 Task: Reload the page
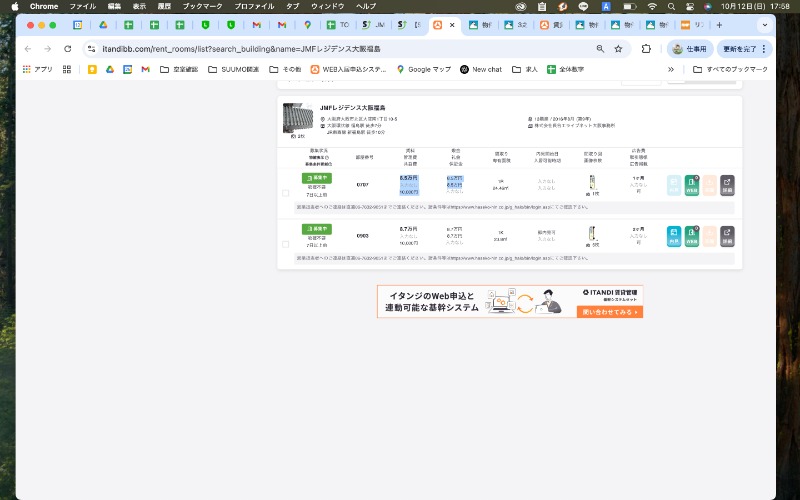[68, 48]
